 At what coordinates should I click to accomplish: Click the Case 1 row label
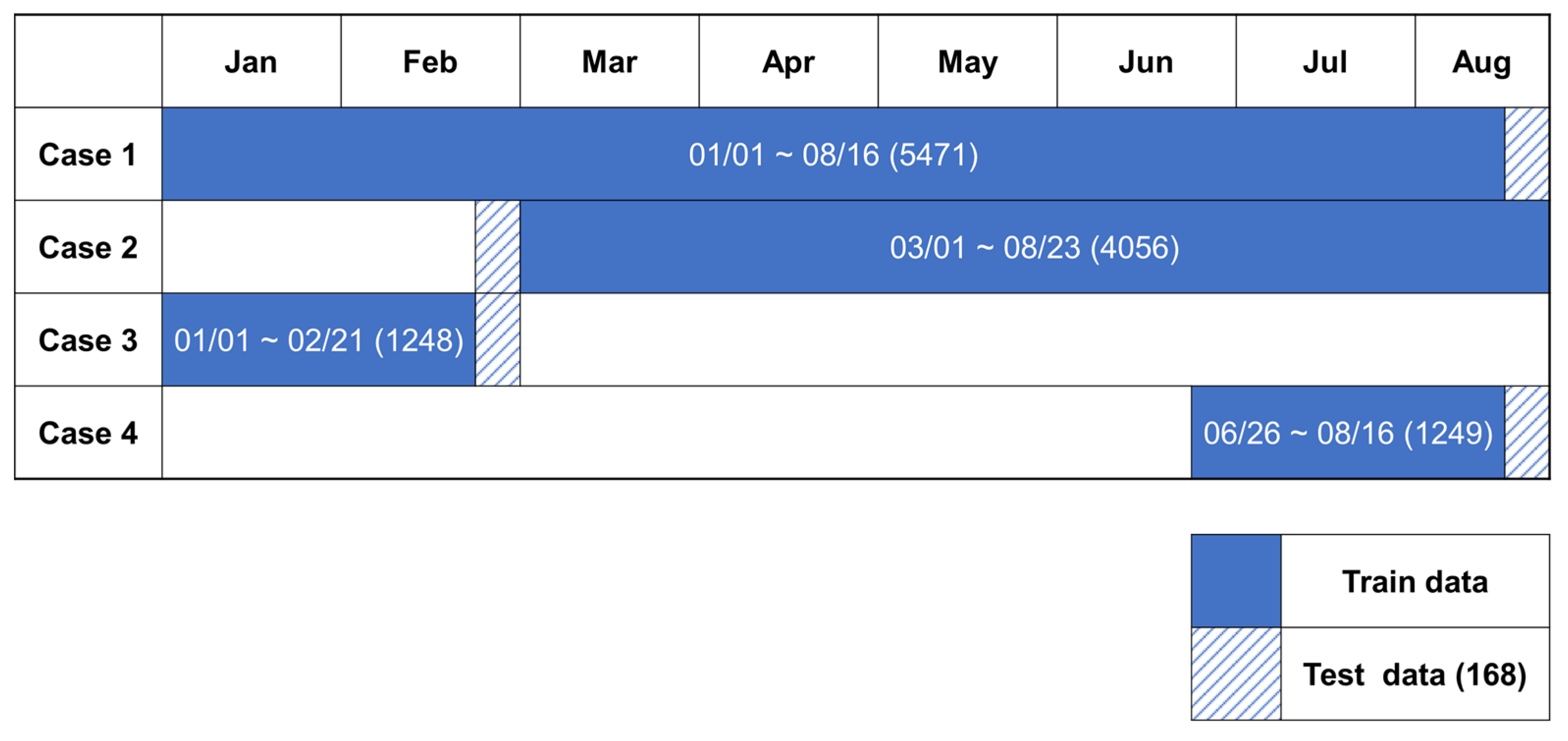(x=88, y=154)
